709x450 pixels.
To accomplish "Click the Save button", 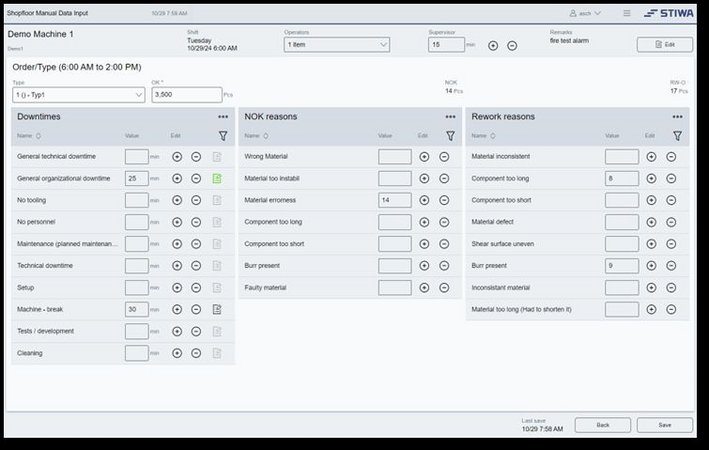I will 664,425.
